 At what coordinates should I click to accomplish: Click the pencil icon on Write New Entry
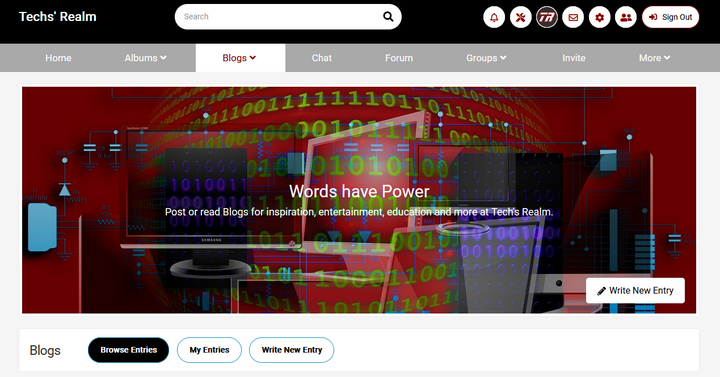pos(601,291)
